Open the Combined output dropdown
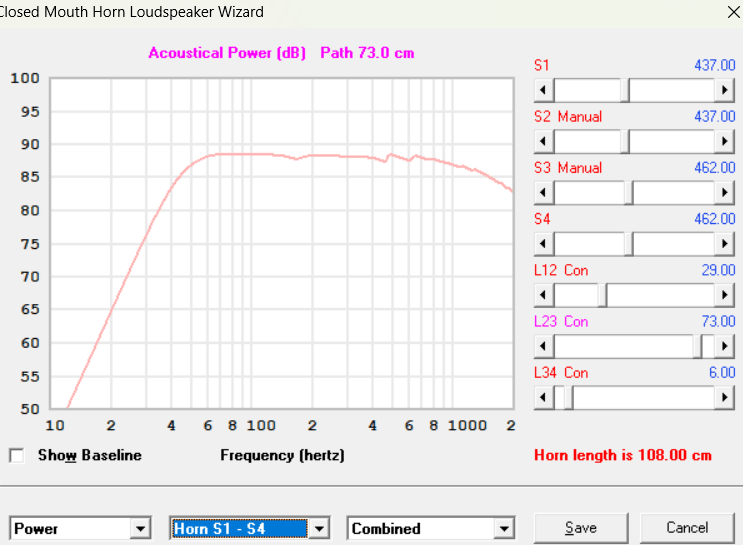The image size is (743, 545). pos(504,528)
